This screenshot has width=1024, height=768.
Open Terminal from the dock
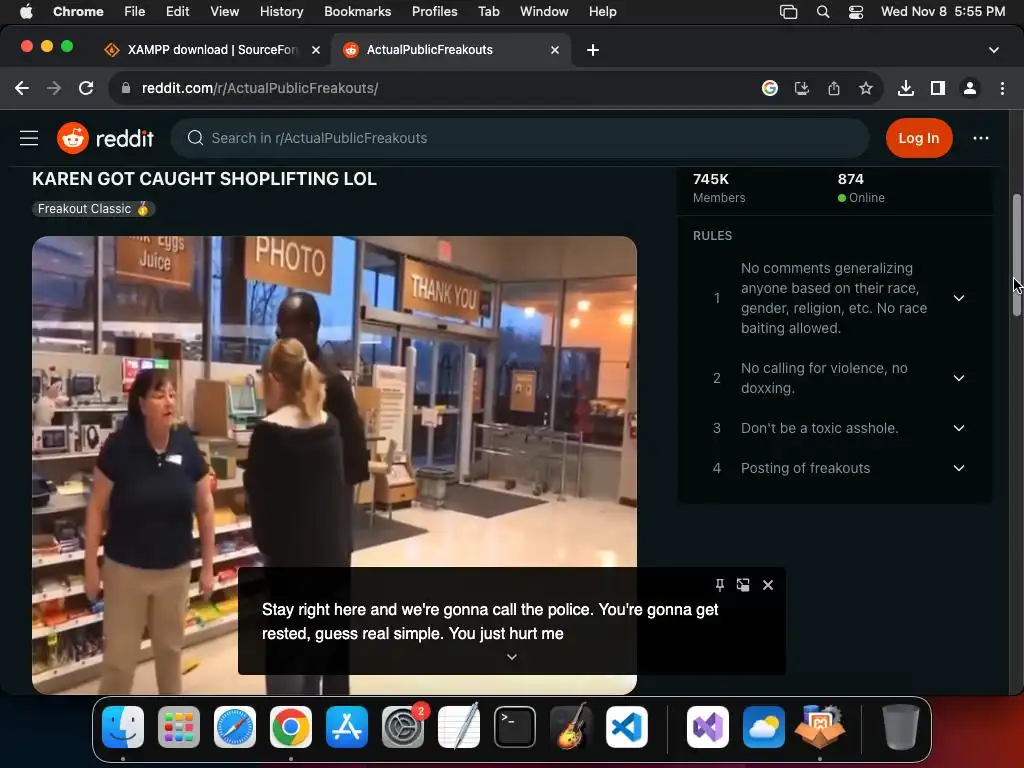pyautogui.click(x=515, y=727)
